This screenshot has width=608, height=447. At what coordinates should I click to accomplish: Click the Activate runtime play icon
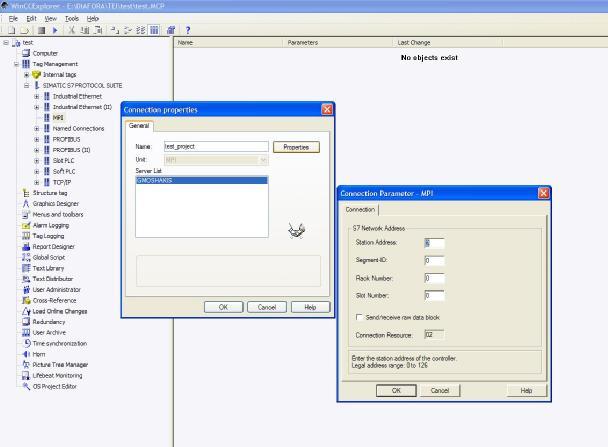55,30
